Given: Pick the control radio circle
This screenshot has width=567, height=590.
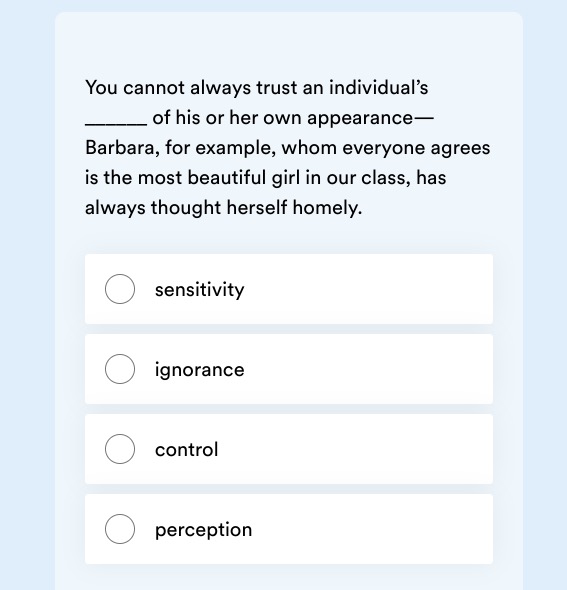Looking at the screenshot, I should click(x=120, y=449).
